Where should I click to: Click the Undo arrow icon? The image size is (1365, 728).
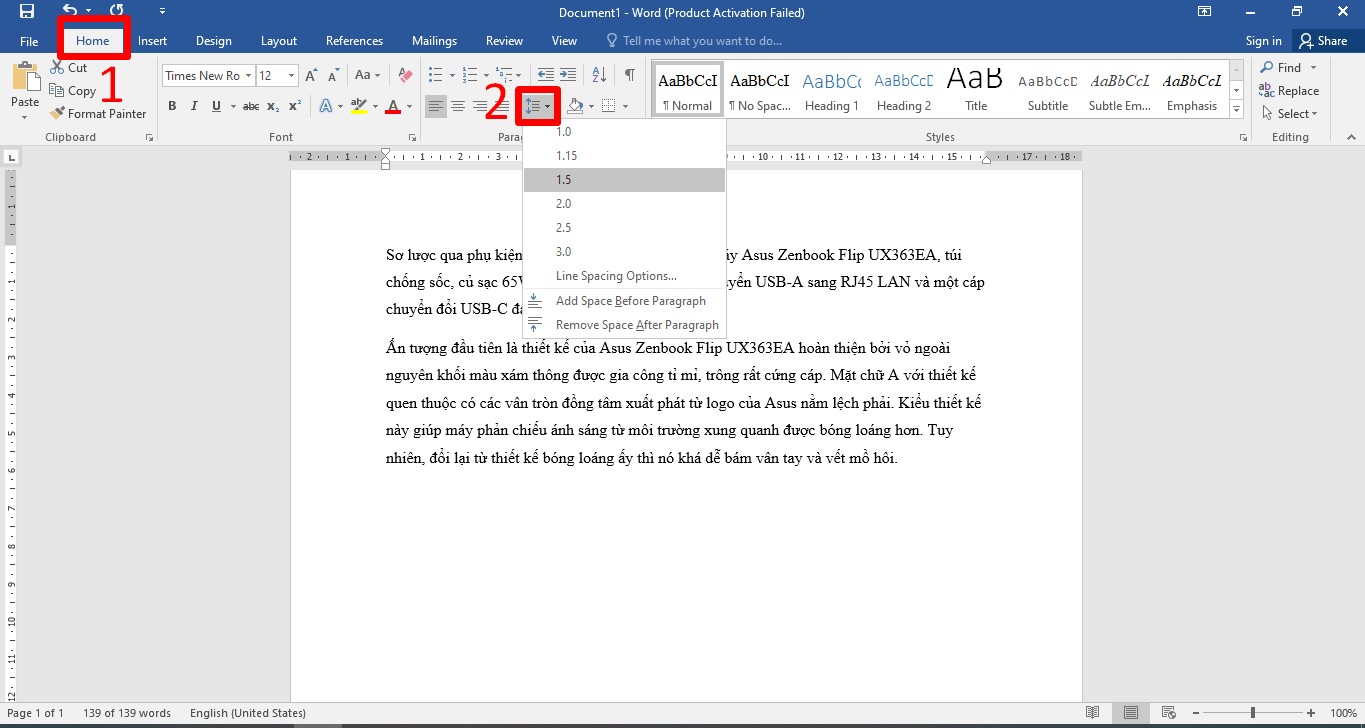70,12
